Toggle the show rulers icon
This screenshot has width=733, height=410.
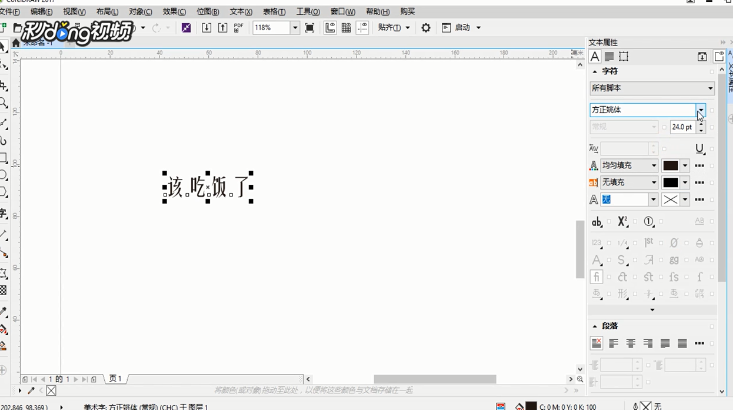[x=330, y=28]
